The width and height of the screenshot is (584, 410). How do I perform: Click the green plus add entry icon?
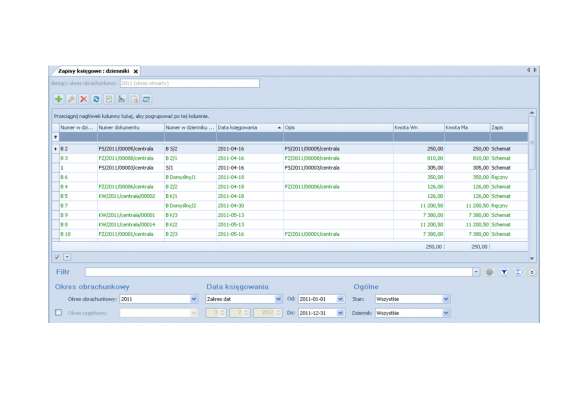point(58,99)
